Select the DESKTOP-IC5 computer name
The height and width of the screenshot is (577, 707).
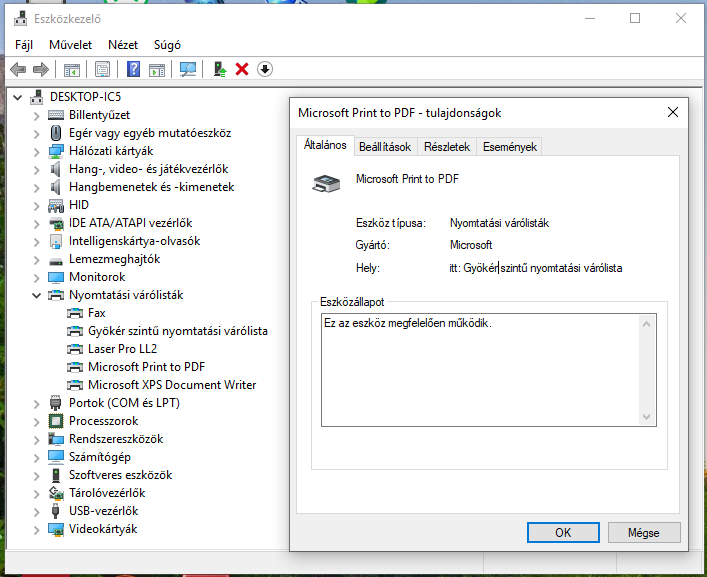tap(85, 97)
